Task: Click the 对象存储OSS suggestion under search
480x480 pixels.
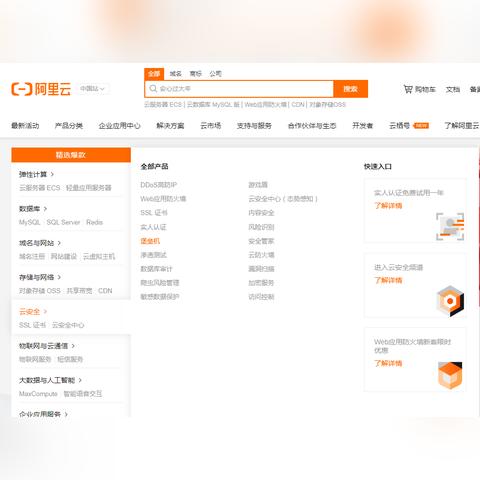Action: (327, 105)
